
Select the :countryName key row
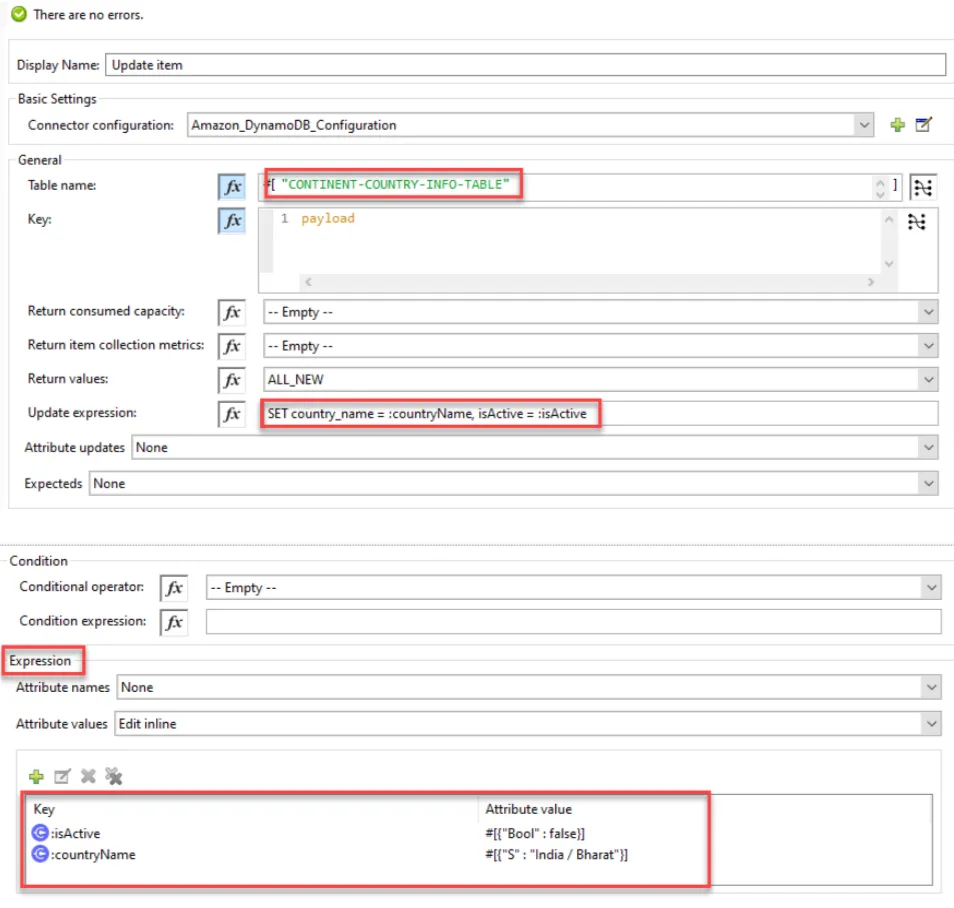(x=93, y=854)
